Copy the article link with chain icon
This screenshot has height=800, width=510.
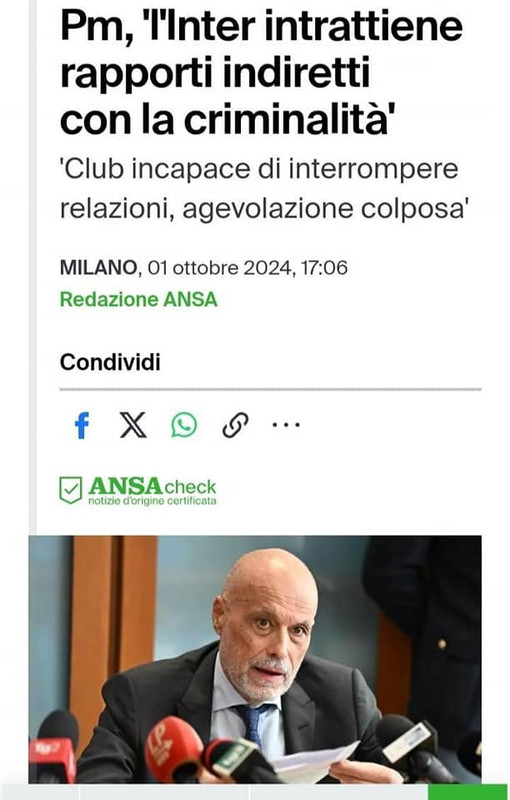(x=235, y=425)
